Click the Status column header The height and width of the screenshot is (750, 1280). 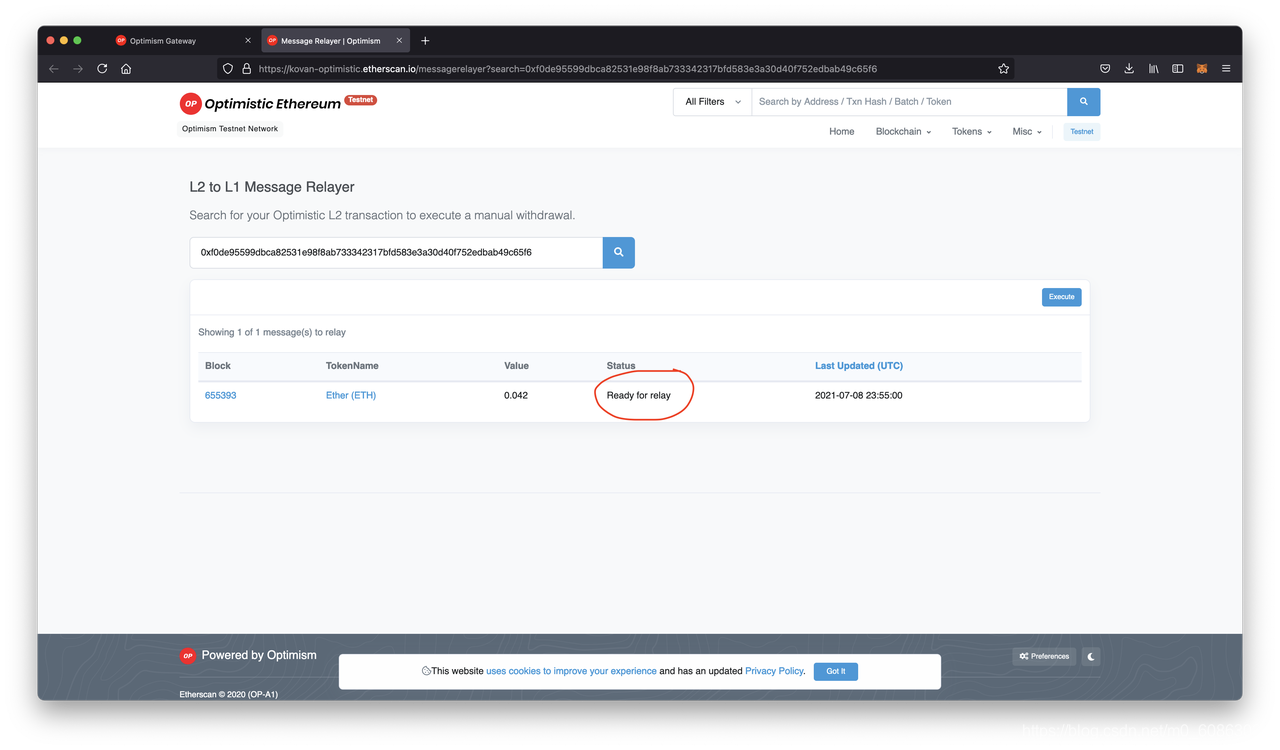pyautogui.click(x=621, y=366)
